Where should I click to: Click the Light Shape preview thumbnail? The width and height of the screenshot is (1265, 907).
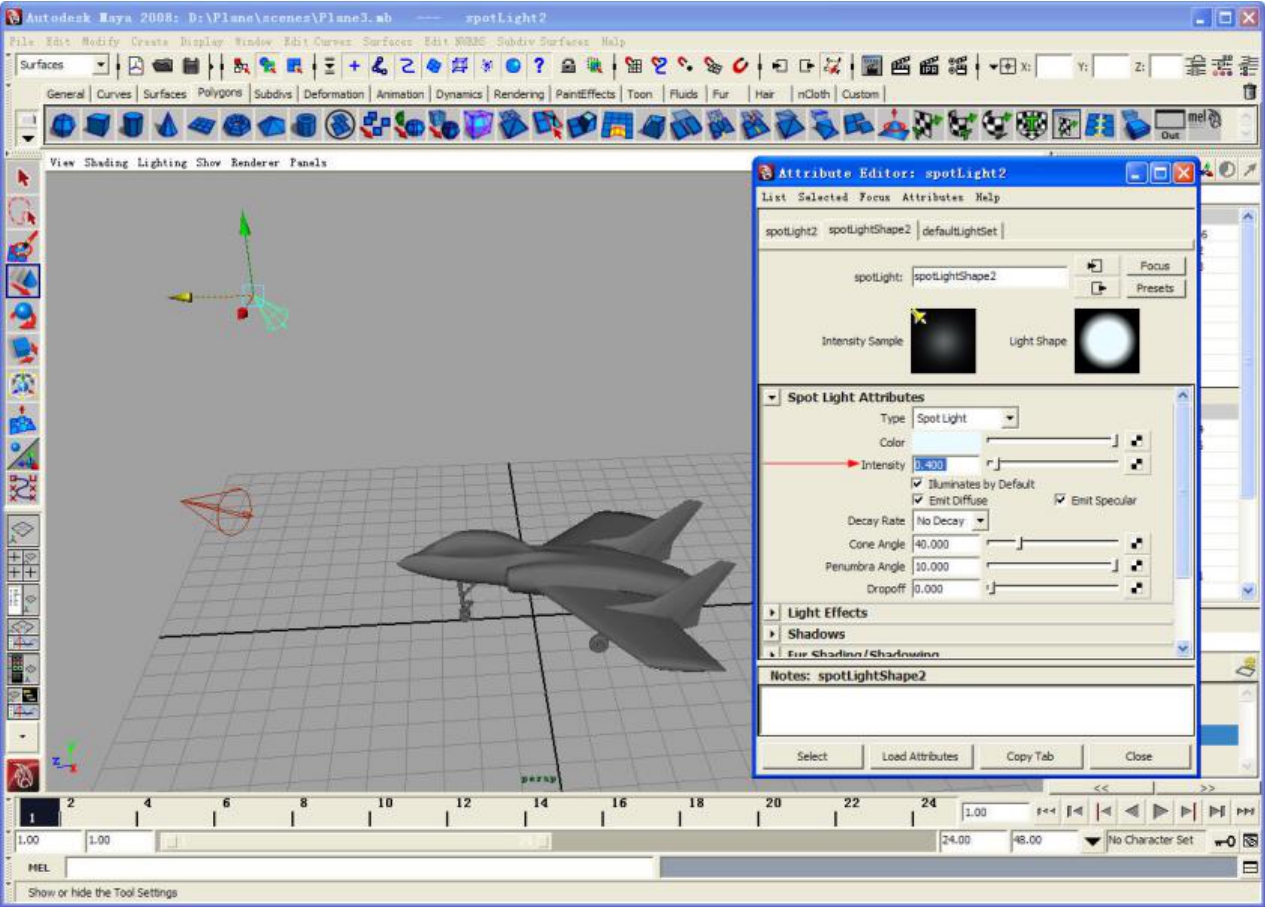click(1107, 341)
